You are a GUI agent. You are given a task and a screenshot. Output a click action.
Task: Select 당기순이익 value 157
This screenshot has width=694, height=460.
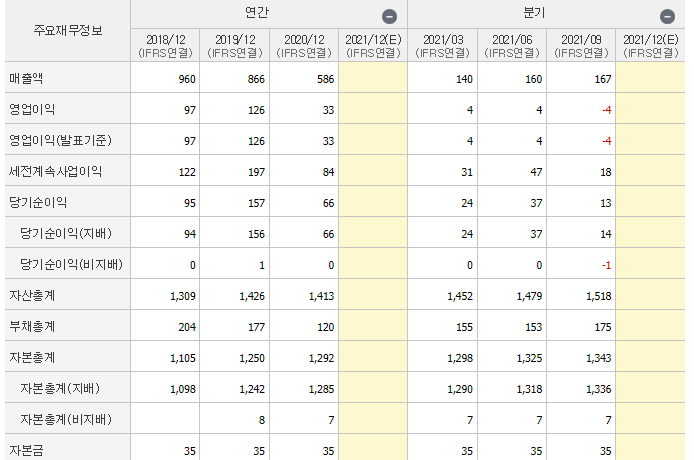pos(256,203)
